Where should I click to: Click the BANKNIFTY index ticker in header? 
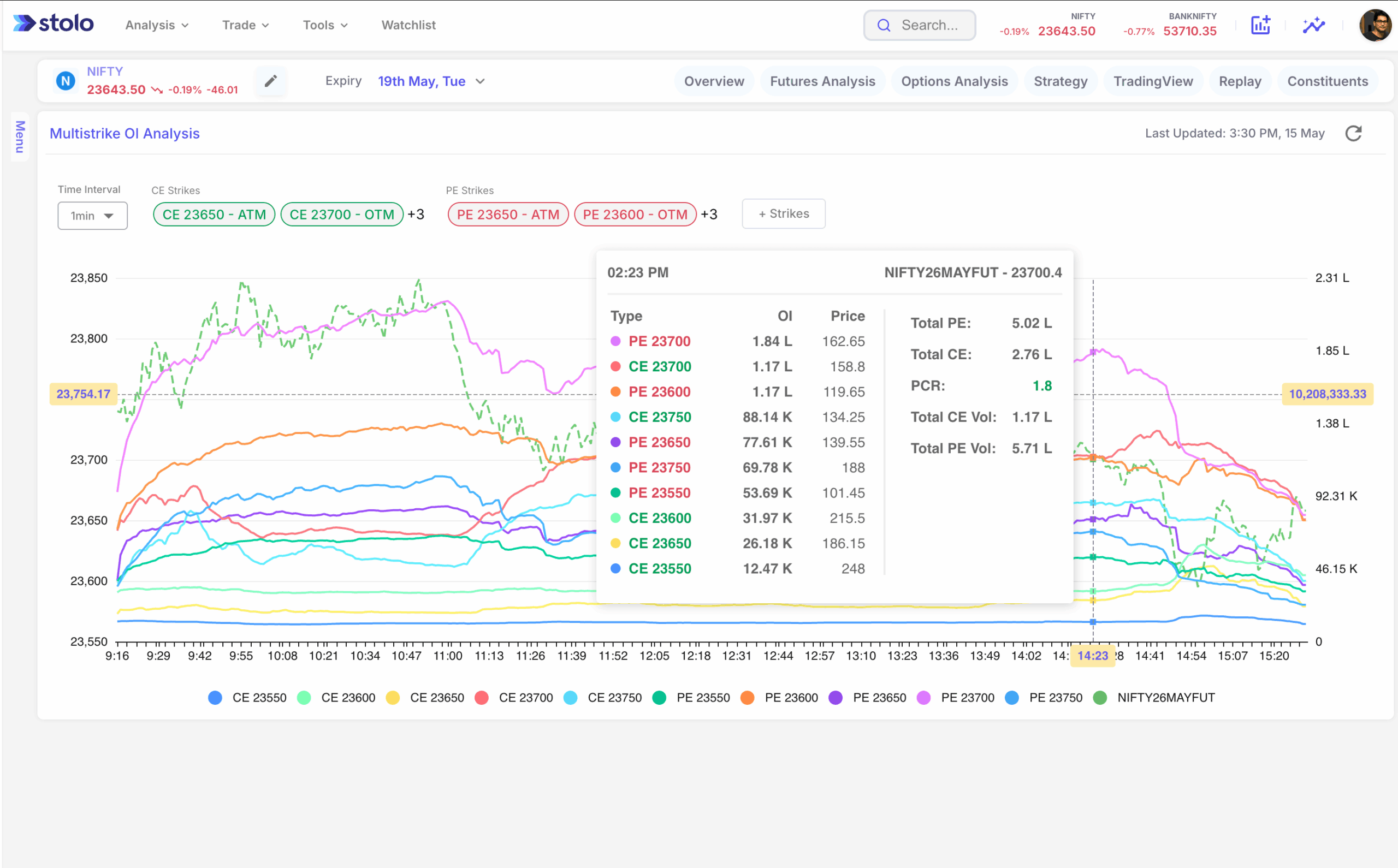[x=1170, y=25]
